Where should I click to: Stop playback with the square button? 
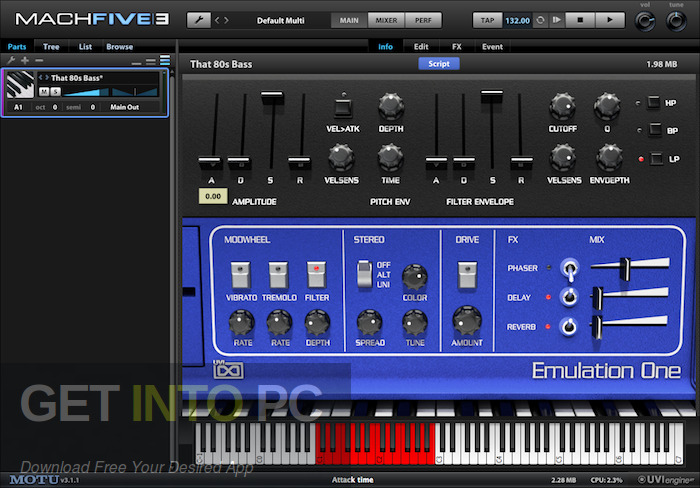click(580, 20)
